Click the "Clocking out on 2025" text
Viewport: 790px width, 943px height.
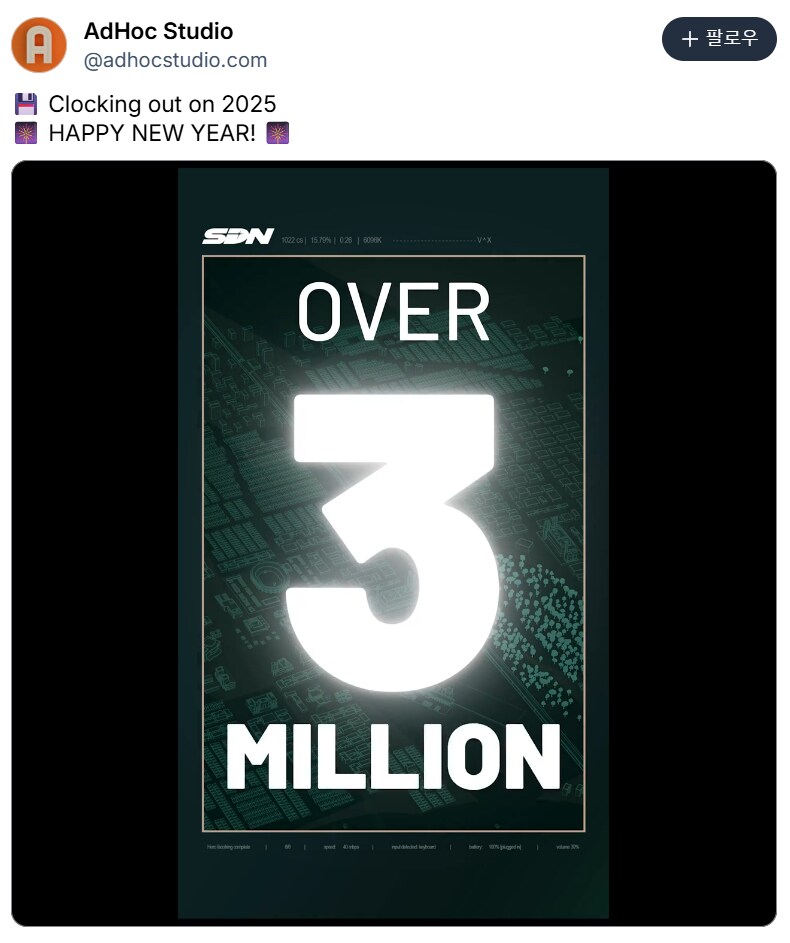point(162,104)
